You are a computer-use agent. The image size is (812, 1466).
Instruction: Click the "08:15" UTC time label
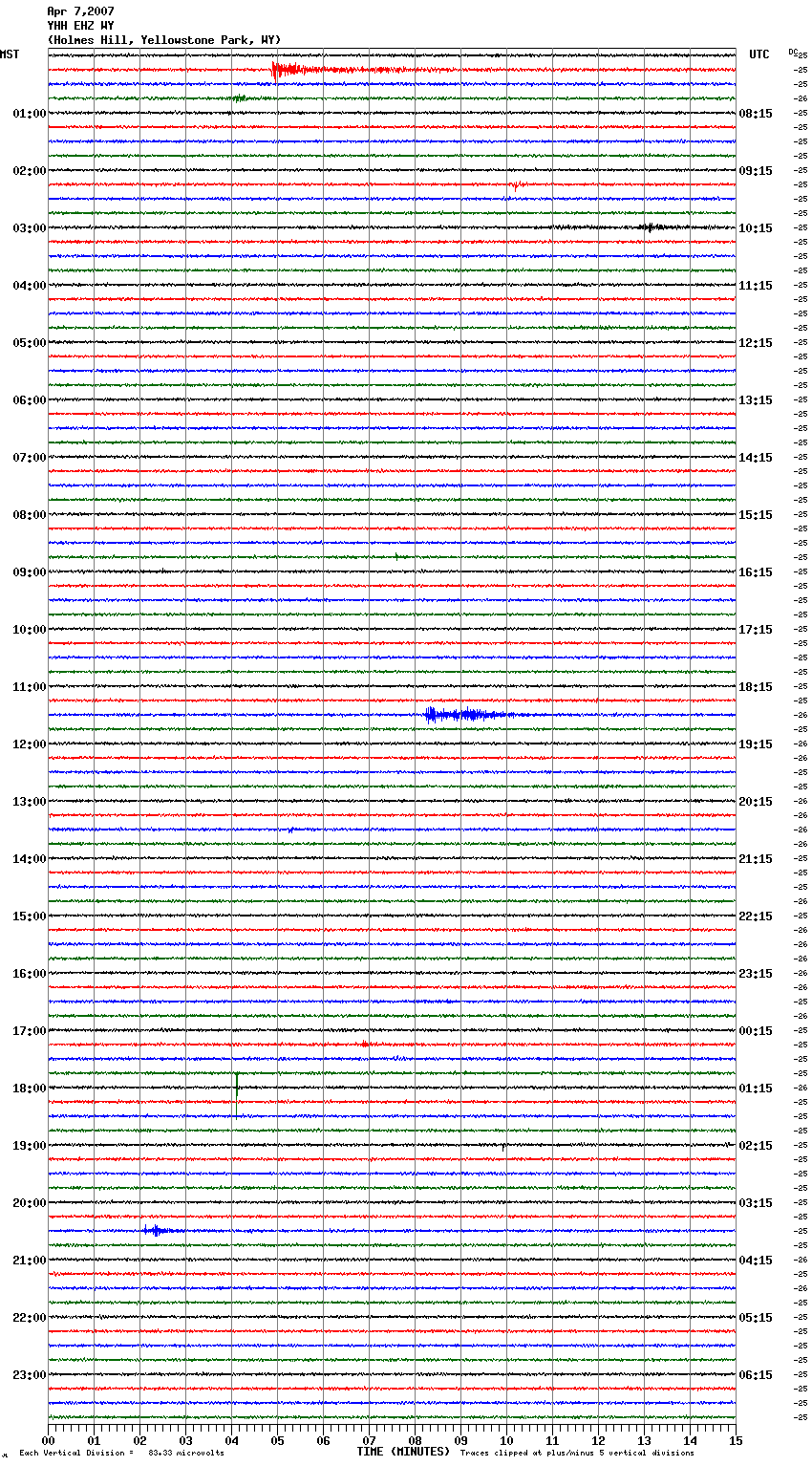click(756, 114)
